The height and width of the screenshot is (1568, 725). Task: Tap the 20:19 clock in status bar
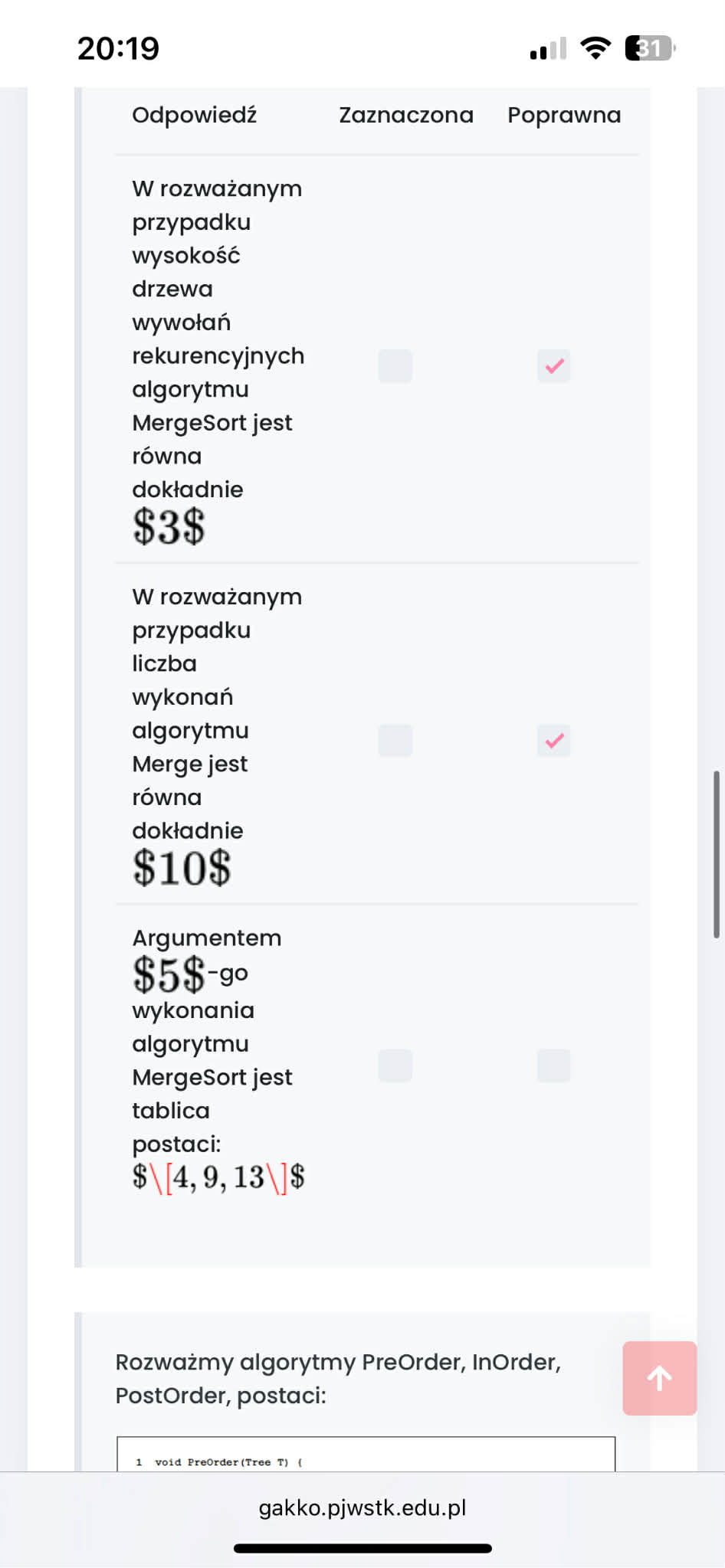(x=118, y=48)
